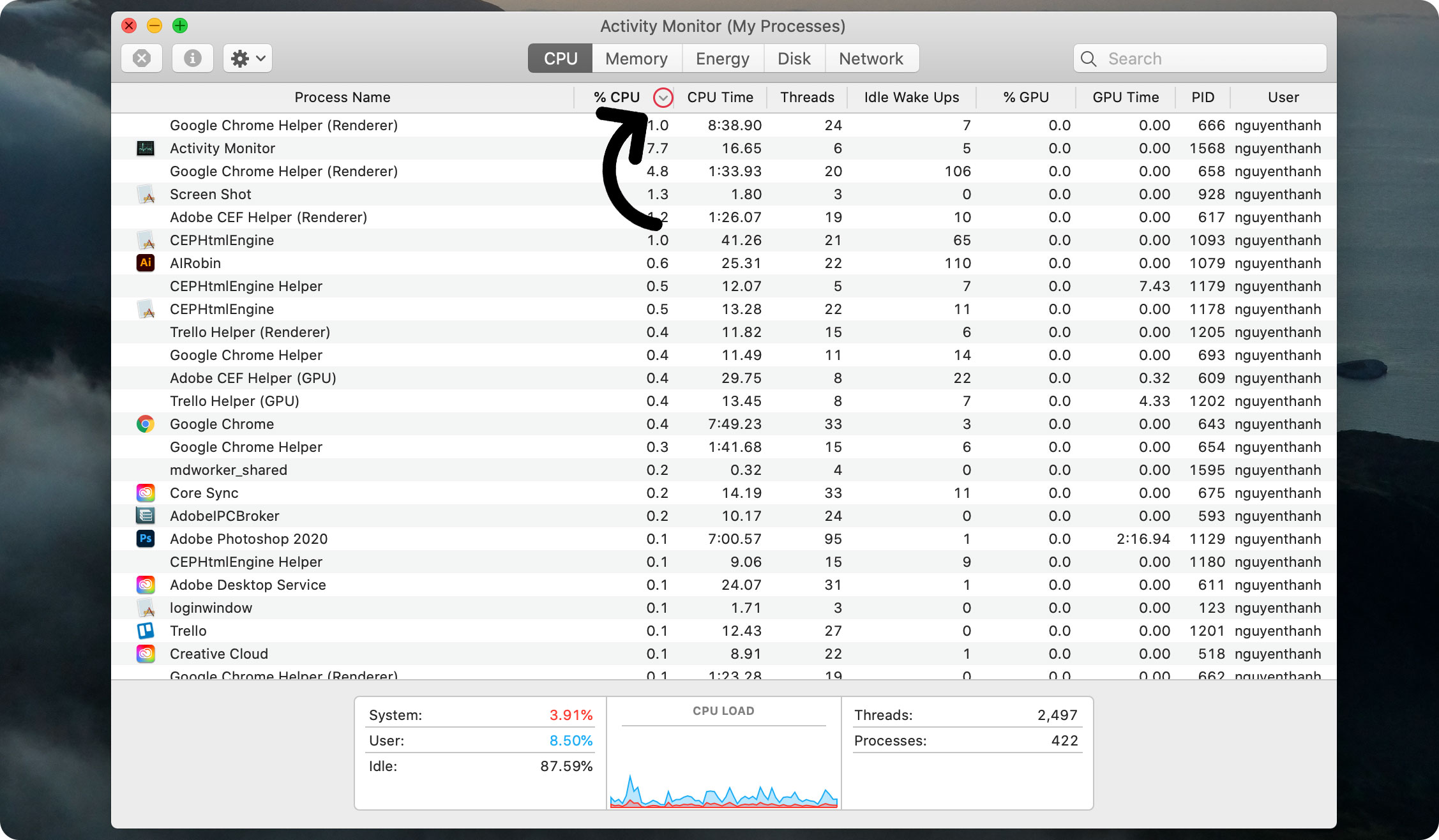The width and height of the screenshot is (1439, 840).
Task: Click the Trello app icon in the list
Action: click(146, 631)
